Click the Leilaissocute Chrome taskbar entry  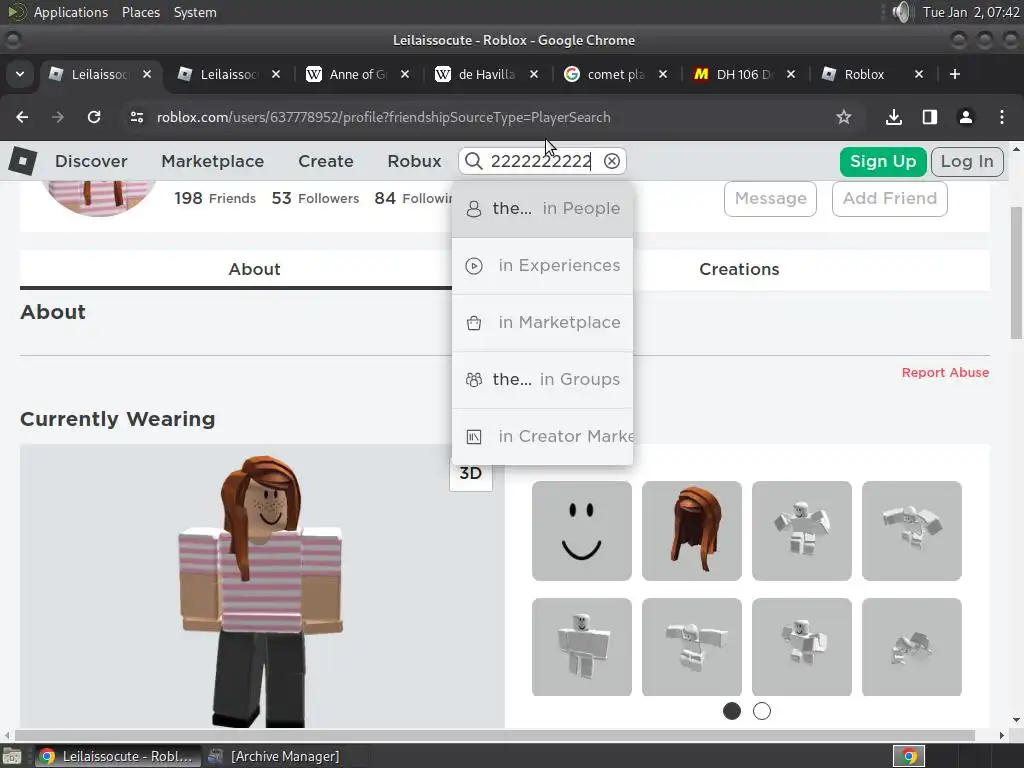tap(116, 756)
